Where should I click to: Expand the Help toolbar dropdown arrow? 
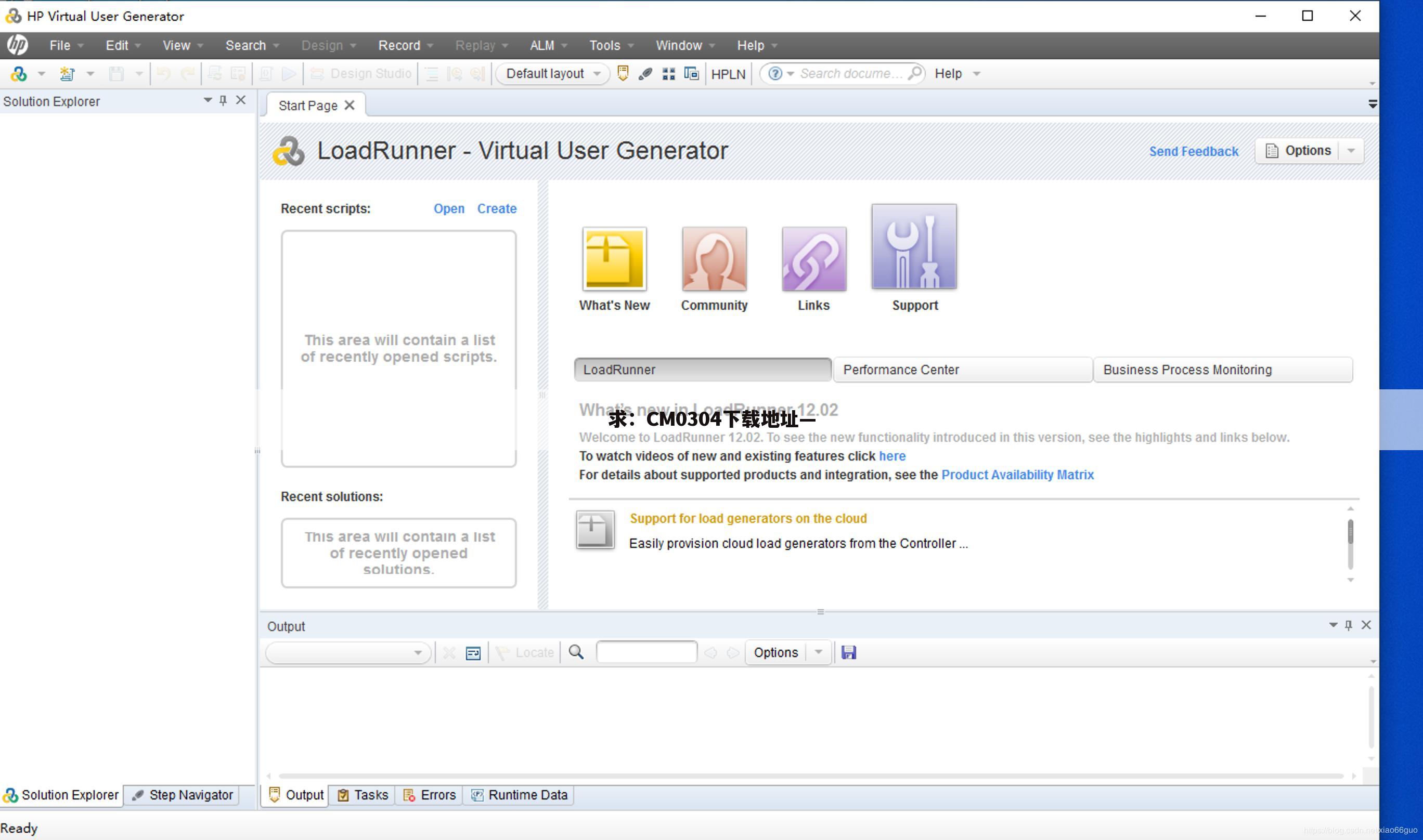click(x=976, y=74)
